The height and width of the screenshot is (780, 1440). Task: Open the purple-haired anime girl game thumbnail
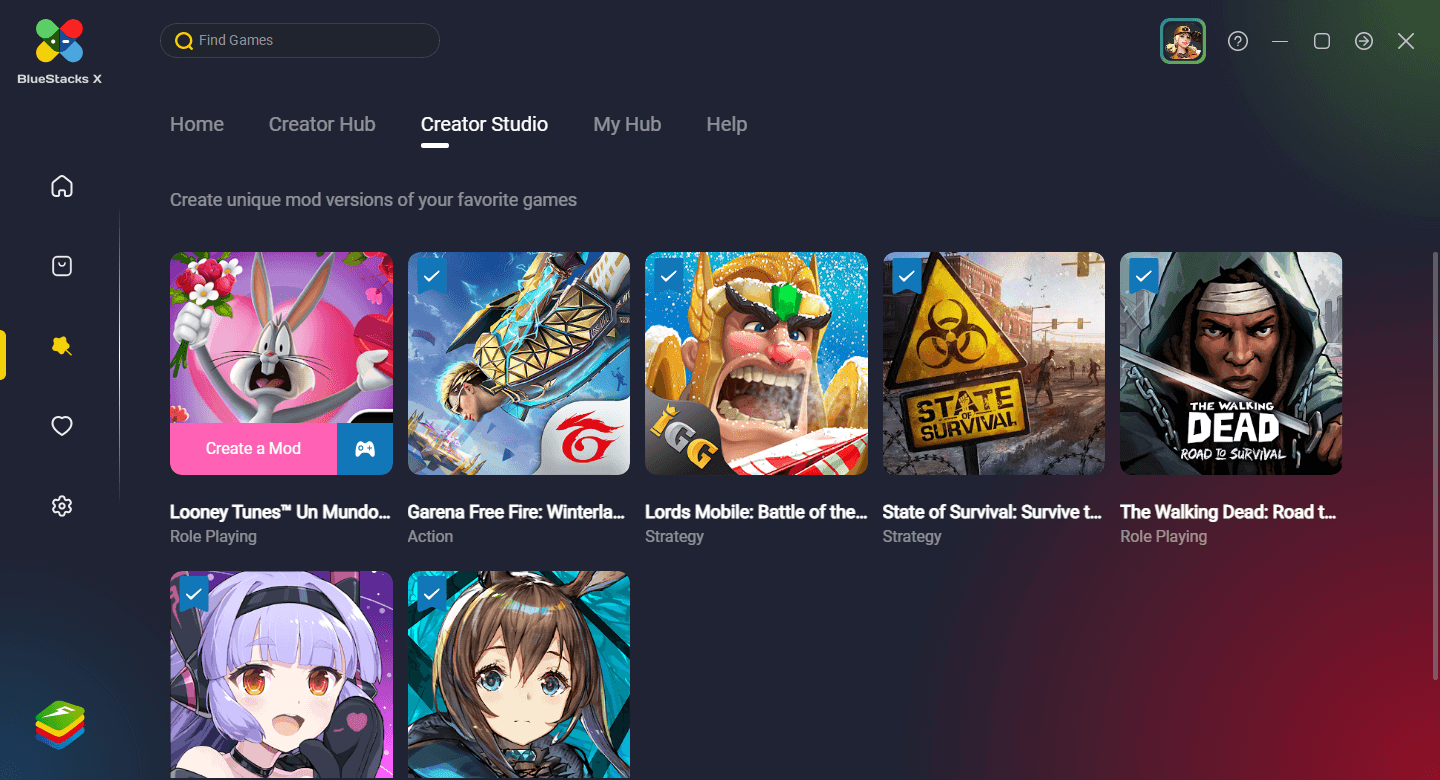click(x=281, y=675)
